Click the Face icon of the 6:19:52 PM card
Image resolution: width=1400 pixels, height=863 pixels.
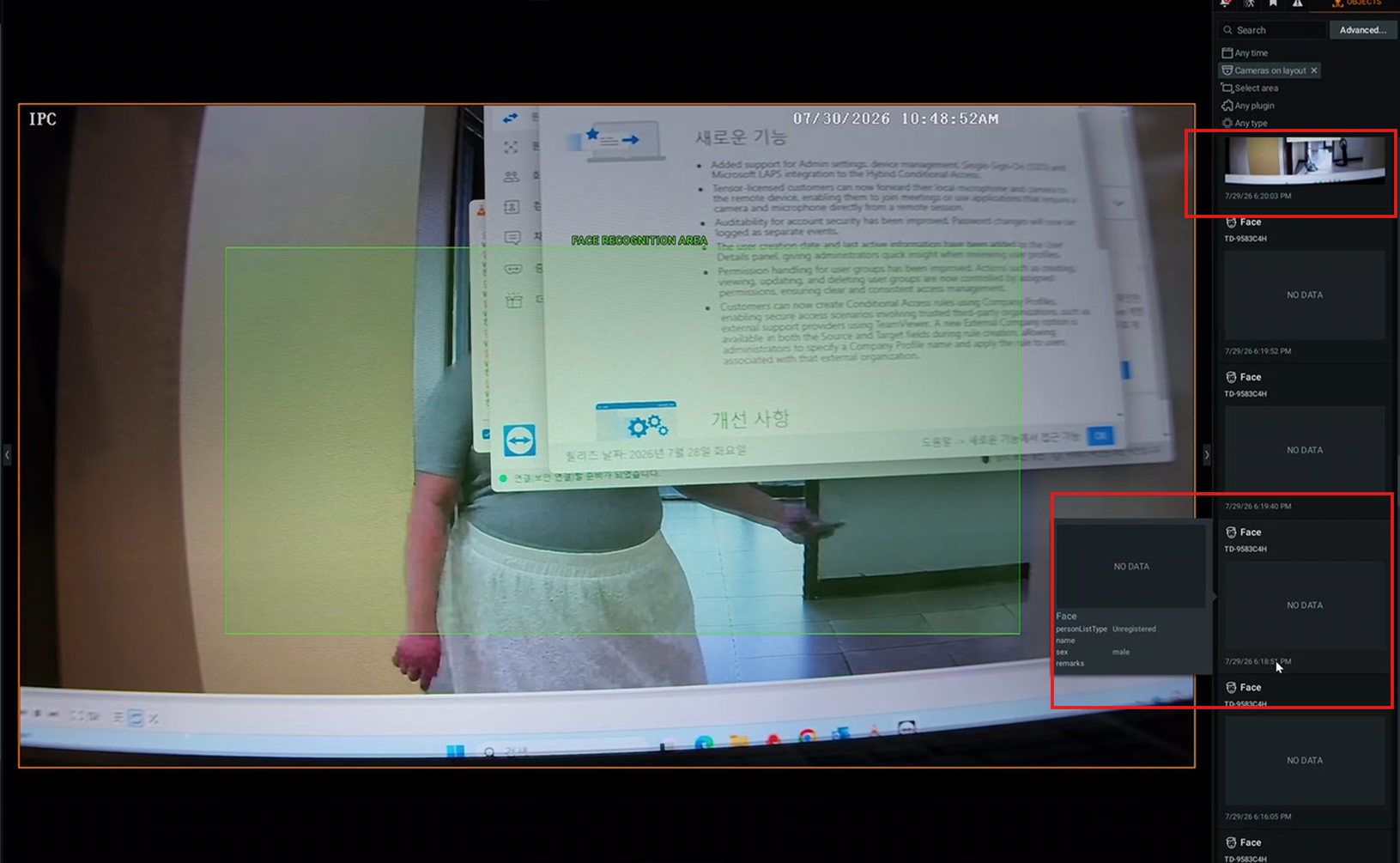click(1231, 222)
